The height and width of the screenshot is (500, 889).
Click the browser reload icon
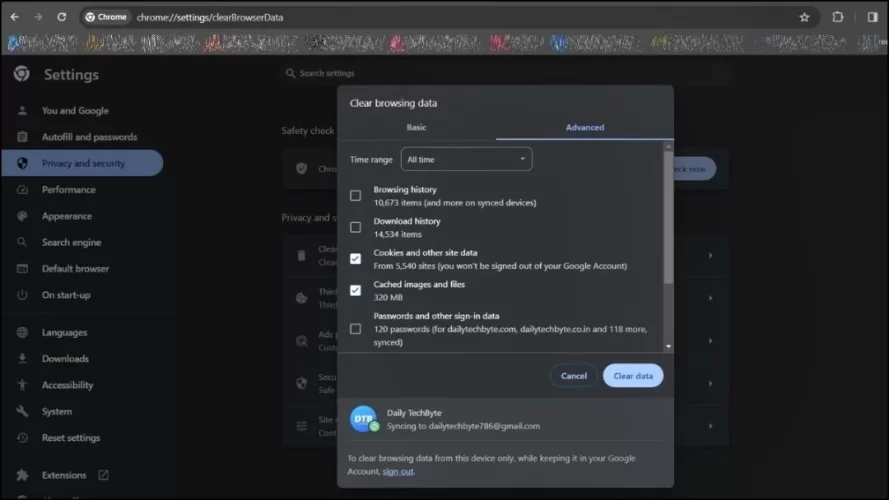[62, 17]
